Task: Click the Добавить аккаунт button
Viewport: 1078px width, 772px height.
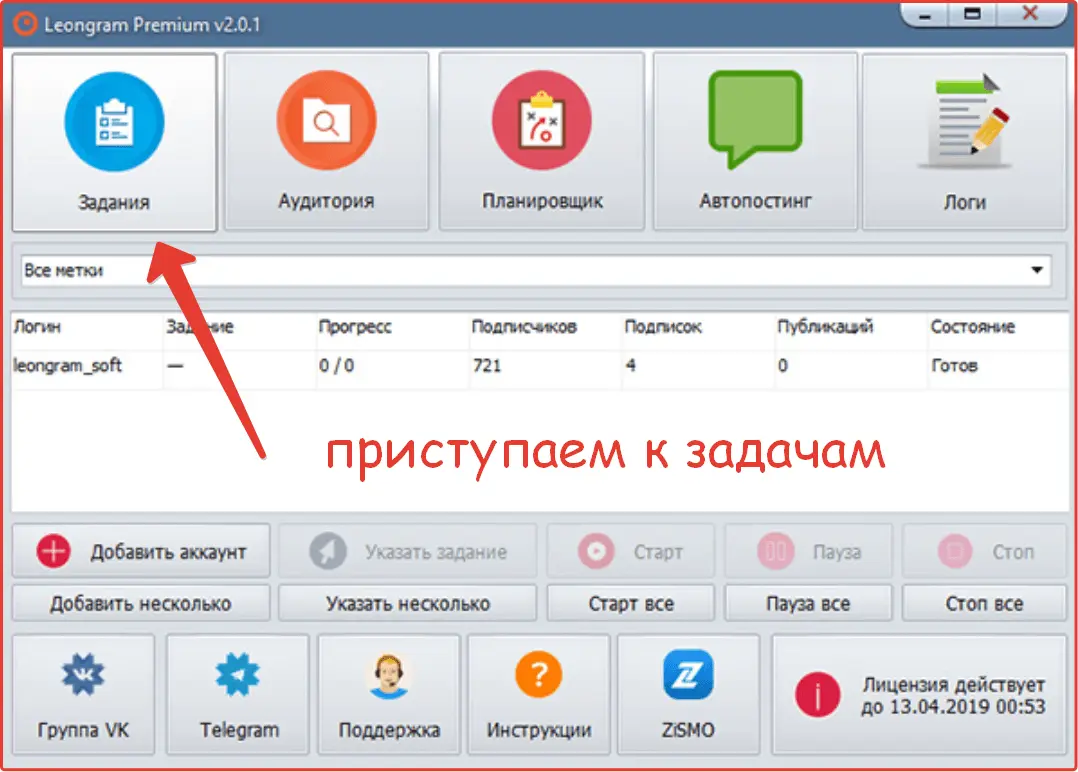Action: coord(141,551)
